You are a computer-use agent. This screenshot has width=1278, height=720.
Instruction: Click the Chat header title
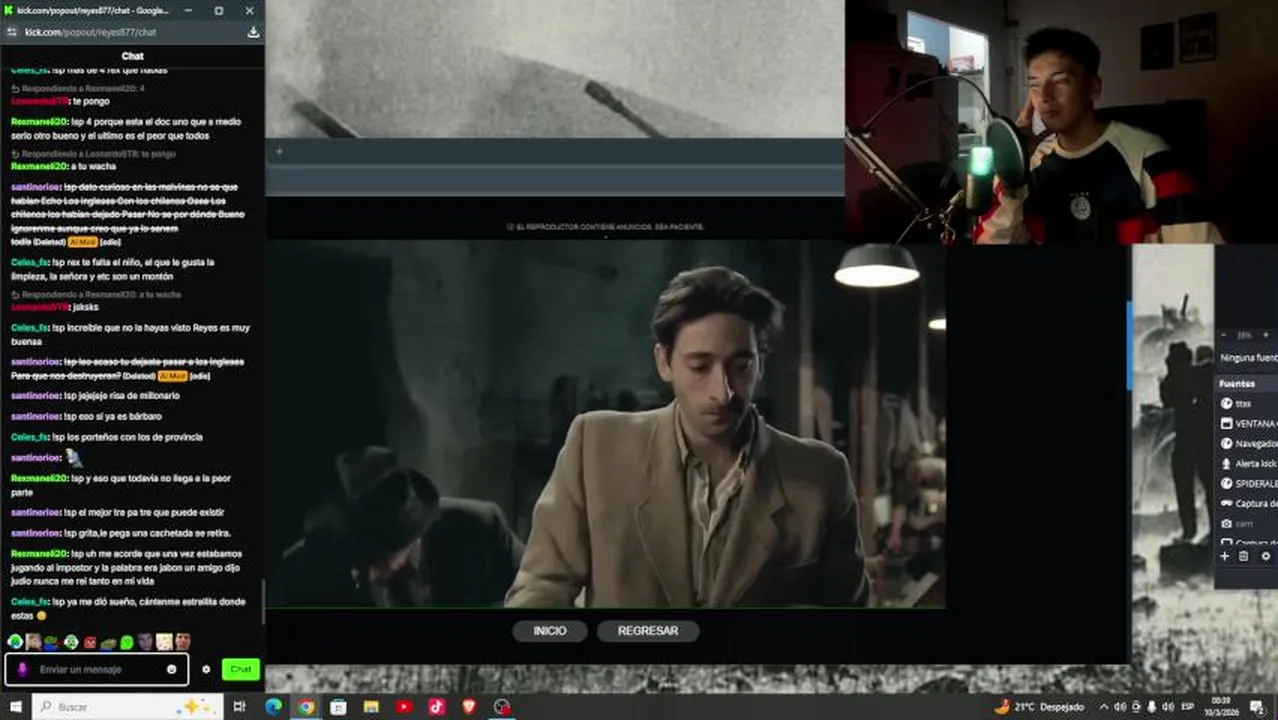click(132, 56)
